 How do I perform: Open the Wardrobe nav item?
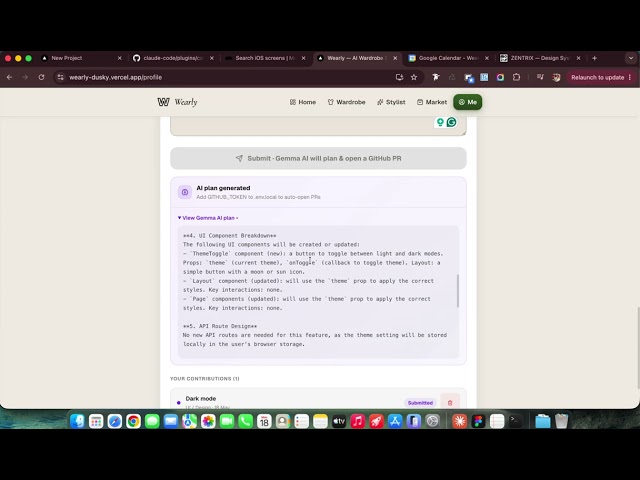coord(347,102)
